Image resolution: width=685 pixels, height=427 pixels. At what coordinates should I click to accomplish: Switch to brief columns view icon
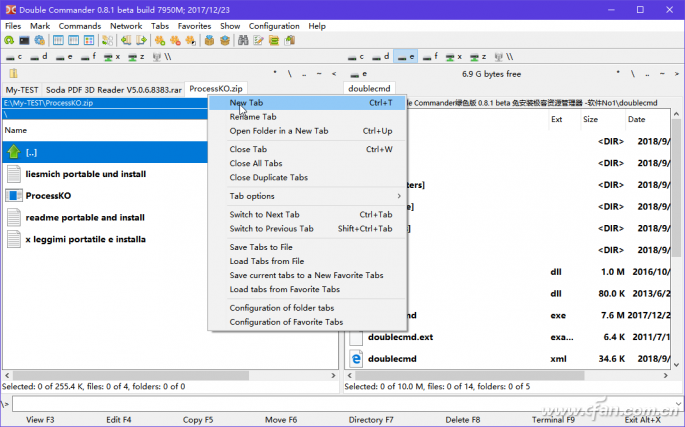(x=58, y=41)
